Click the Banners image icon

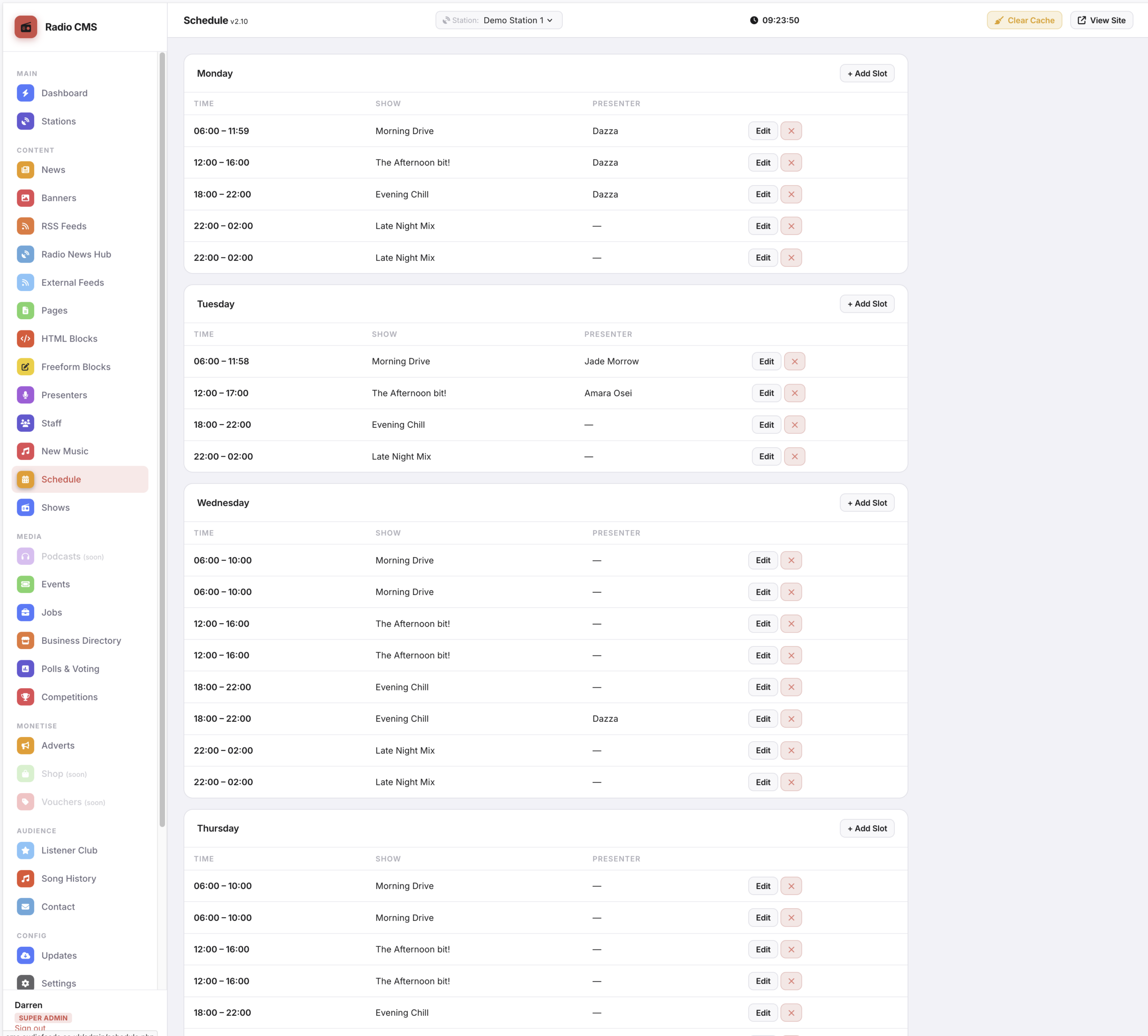click(x=26, y=198)
